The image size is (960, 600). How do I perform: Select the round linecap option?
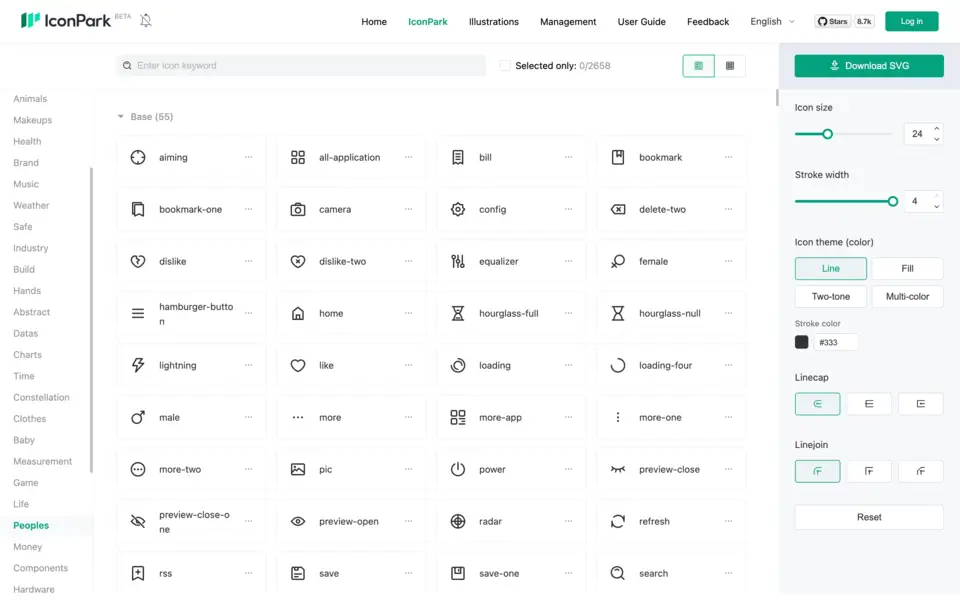pos(817,404)
